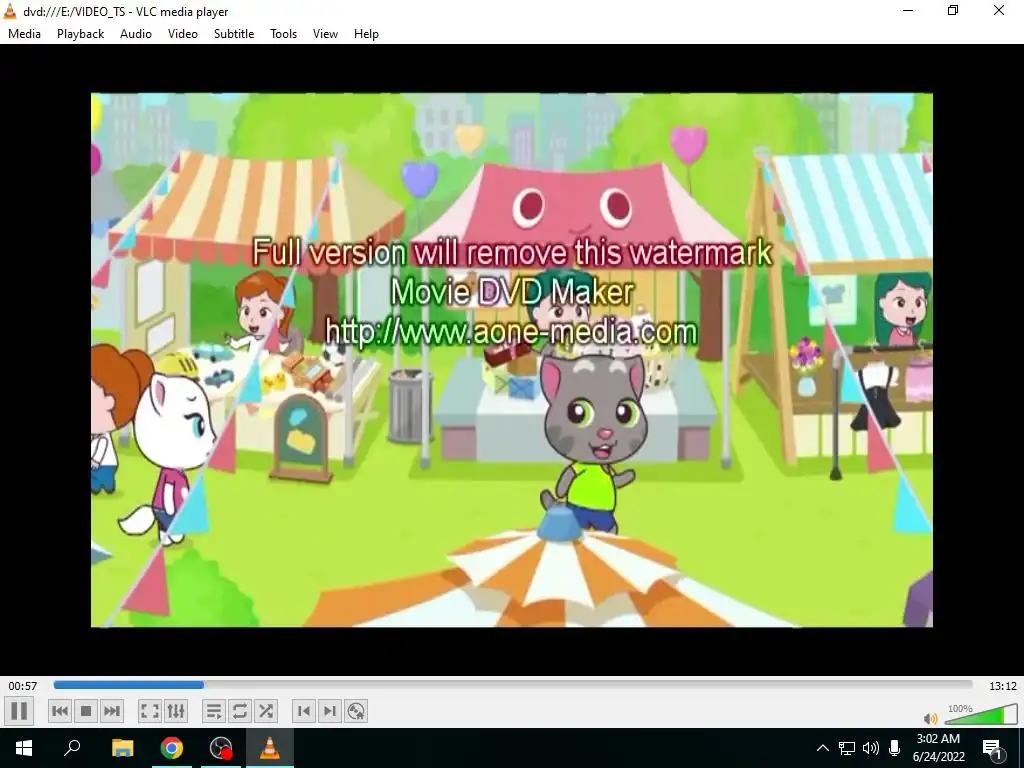Image resolution: width=1024 pixels, height=768 pixels.
Task: Toggle remaining time at 13:12 label
Action: (1002, 686)
